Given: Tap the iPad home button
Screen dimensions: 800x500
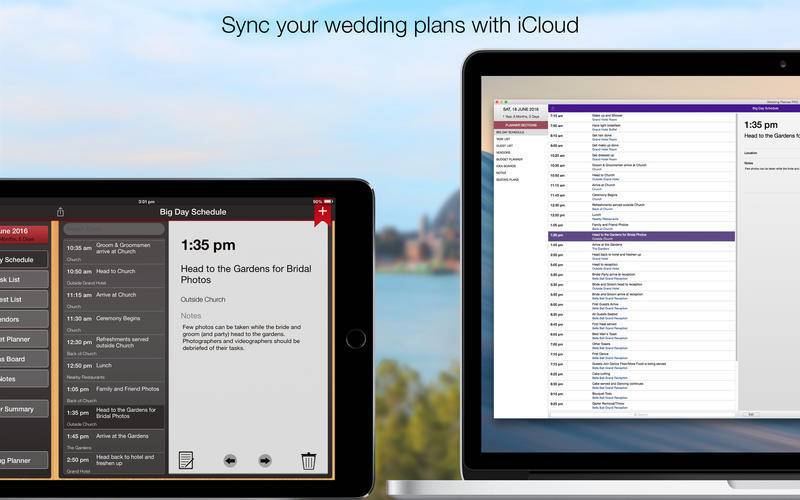Looking at the screenshot, I should (x=356, y=339).
